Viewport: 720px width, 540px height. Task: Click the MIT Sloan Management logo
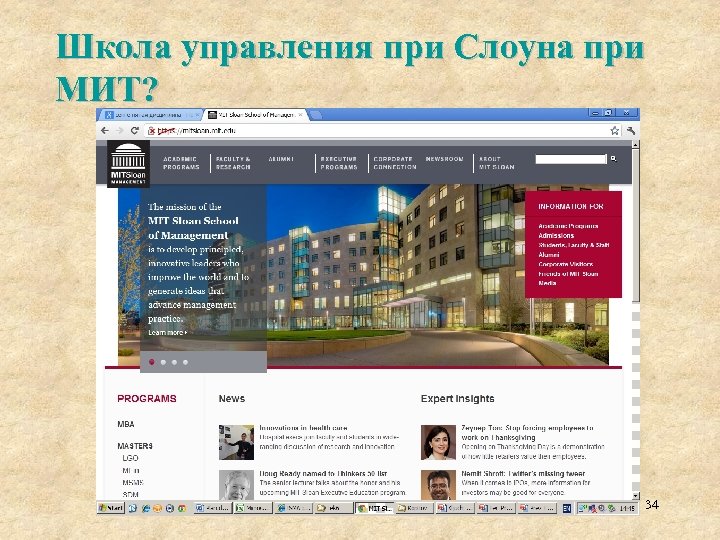[x=128, y=164]
